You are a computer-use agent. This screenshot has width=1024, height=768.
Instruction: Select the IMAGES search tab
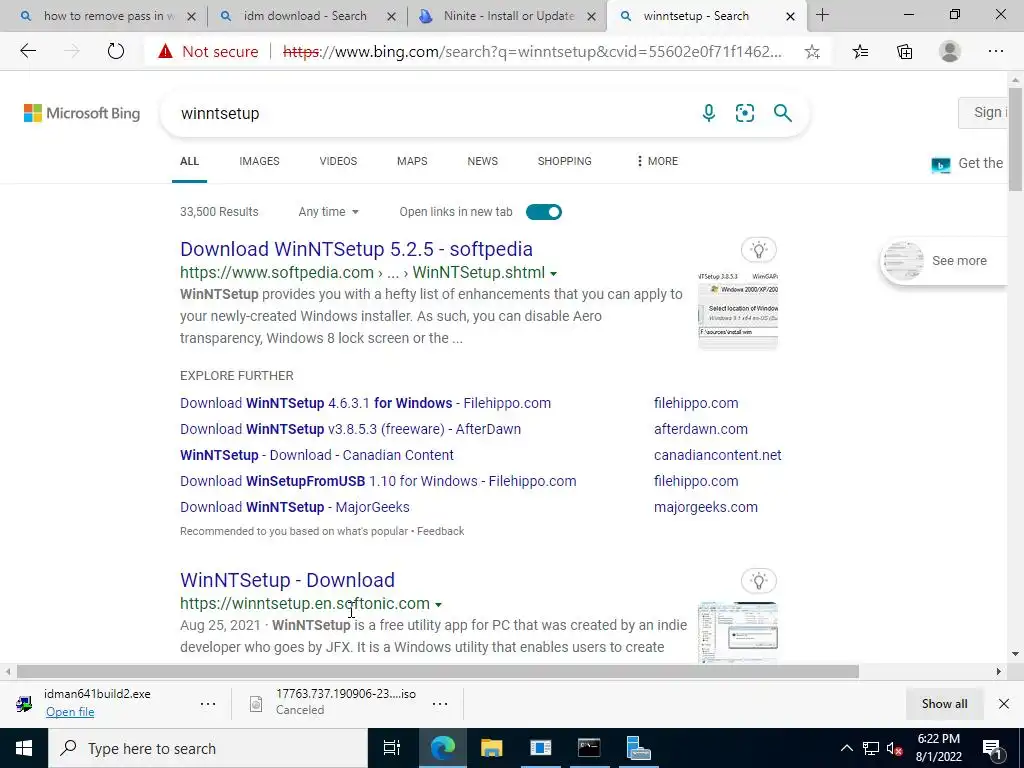[259, 161]
